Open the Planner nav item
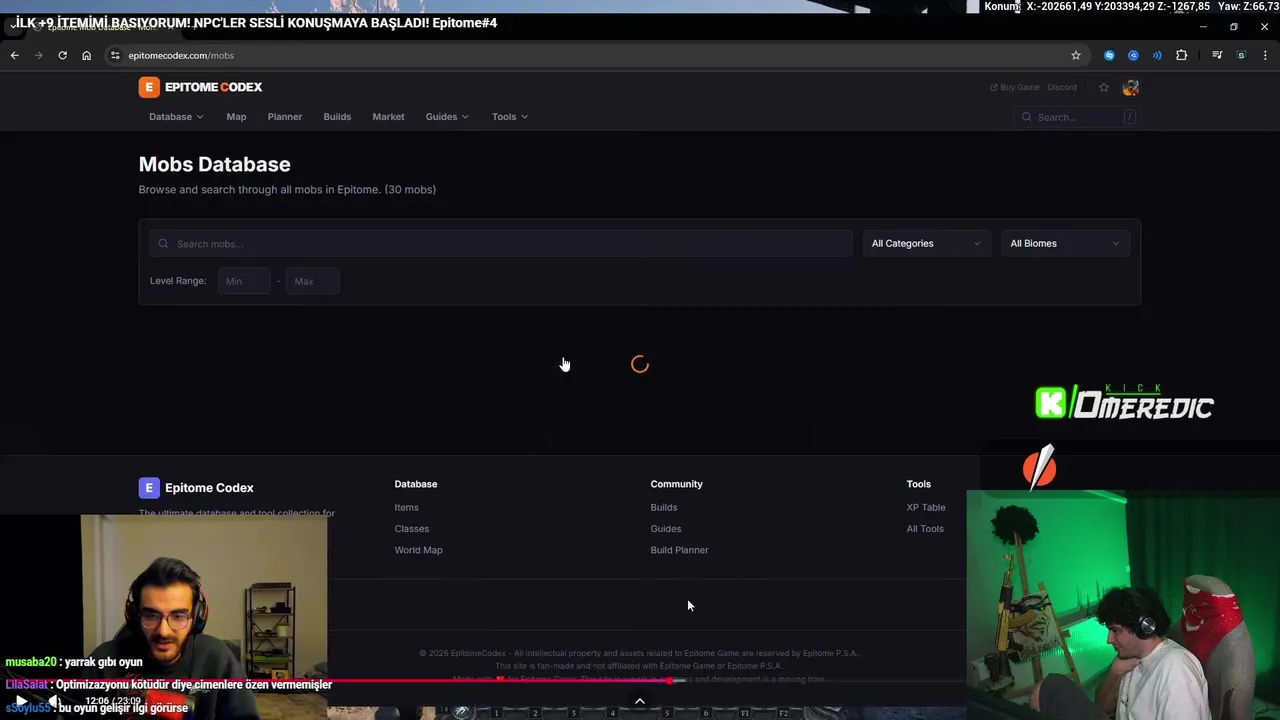The width and height of the screenshot is (1280, 720). point(285,117)
